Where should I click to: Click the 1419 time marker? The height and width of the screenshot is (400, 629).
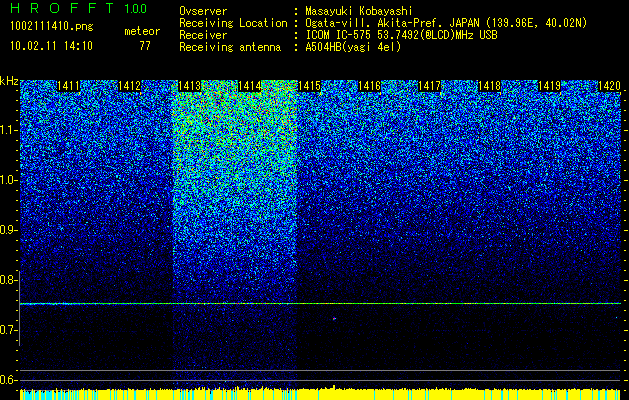point(549,86)
